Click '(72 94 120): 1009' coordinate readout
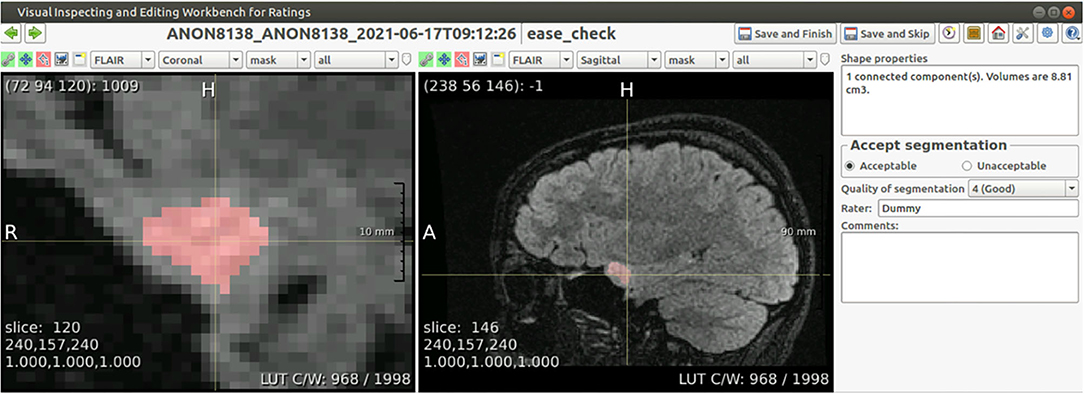This screenshot has width=1084, height=394. pos(72,86)
